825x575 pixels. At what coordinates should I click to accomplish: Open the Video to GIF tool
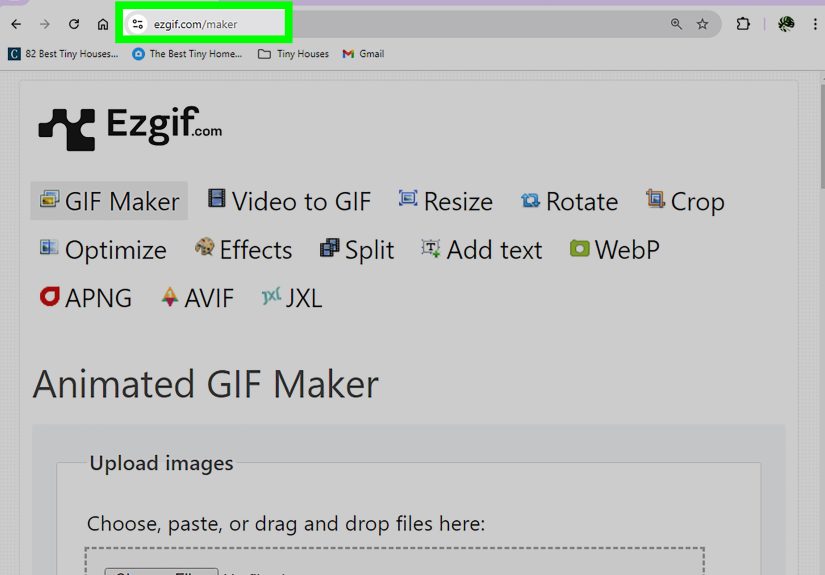tap(289, 201)
